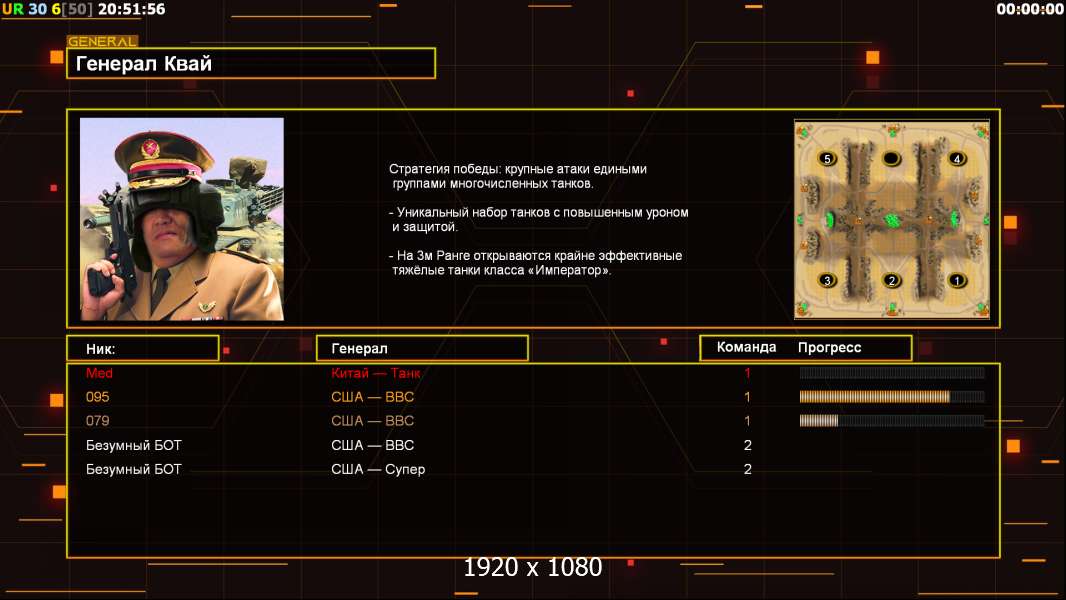Click the "Уникальный набор танков" description line
This screenshot has height=600, width=1066.
[x=538, y=219]
